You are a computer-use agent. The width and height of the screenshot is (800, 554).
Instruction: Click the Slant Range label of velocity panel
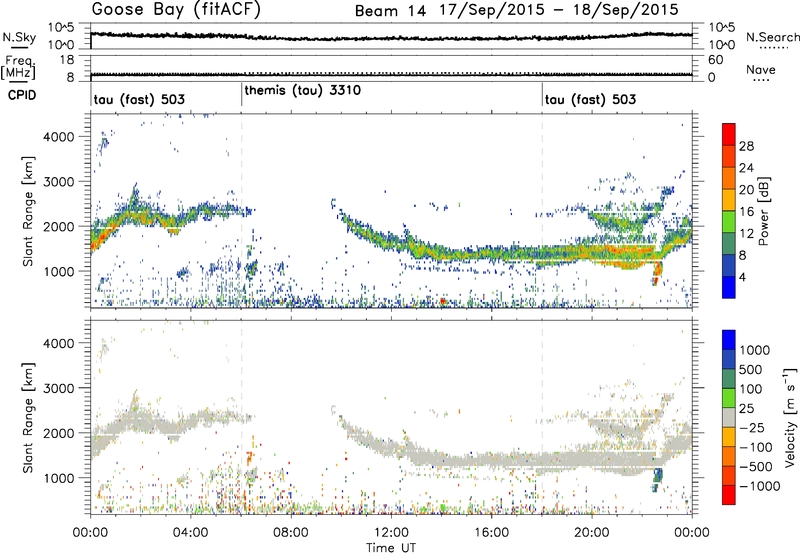click(x=28, y=417)
